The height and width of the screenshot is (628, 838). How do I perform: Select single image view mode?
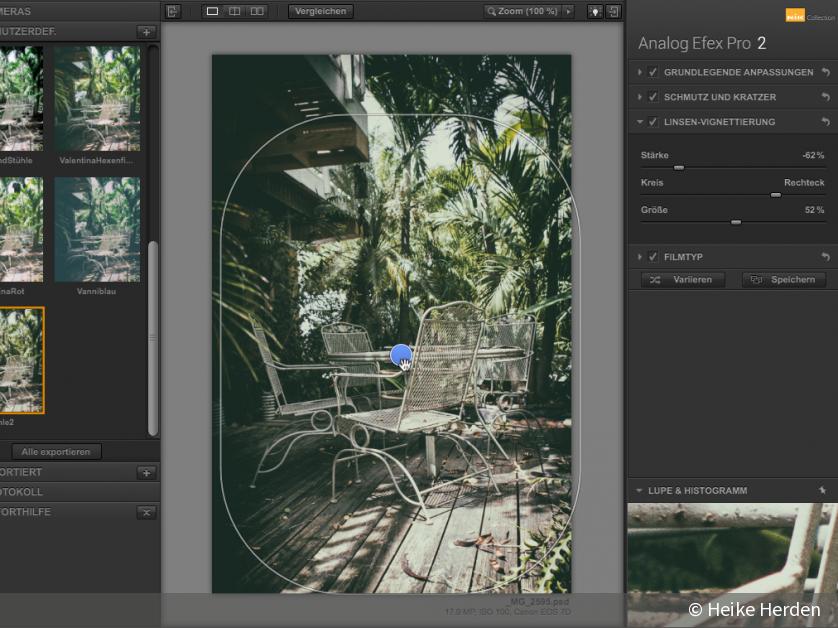tap(212, 11)
